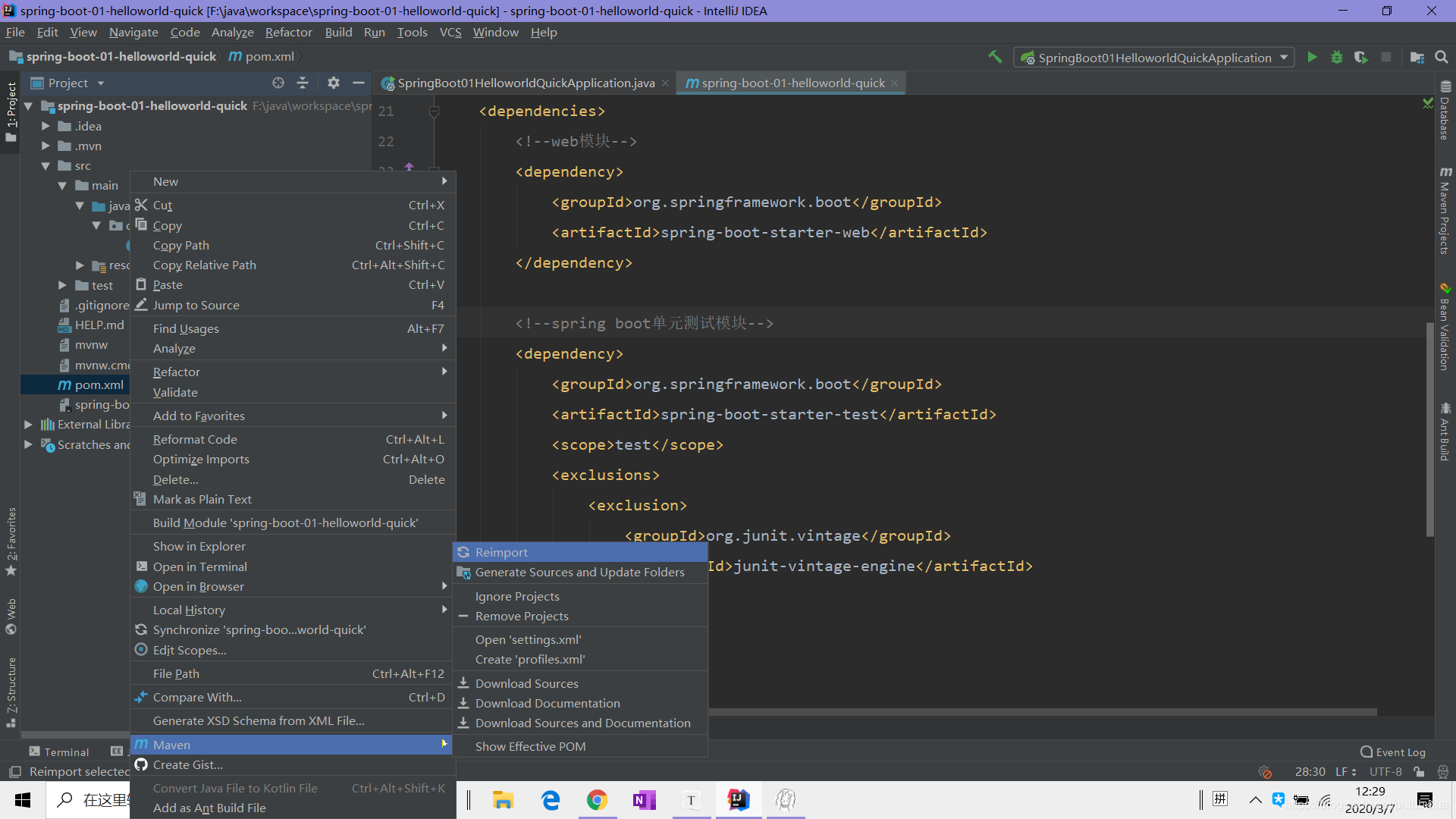Open Project Structure icon in toolbar

[1417, 57]
